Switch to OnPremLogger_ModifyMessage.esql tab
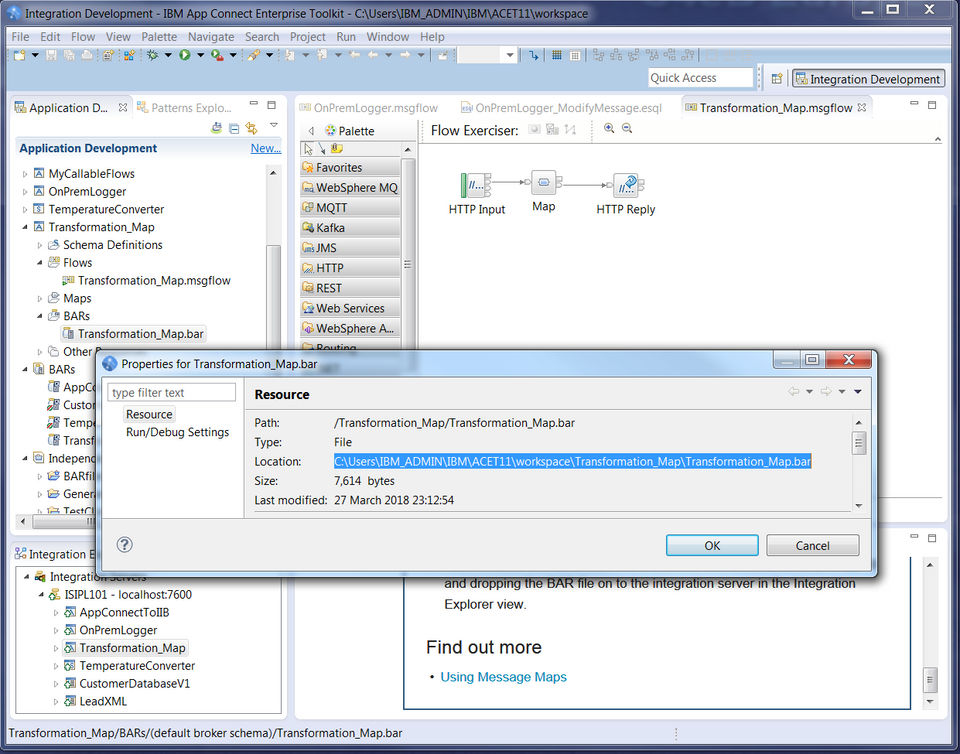 pos(568,108)
